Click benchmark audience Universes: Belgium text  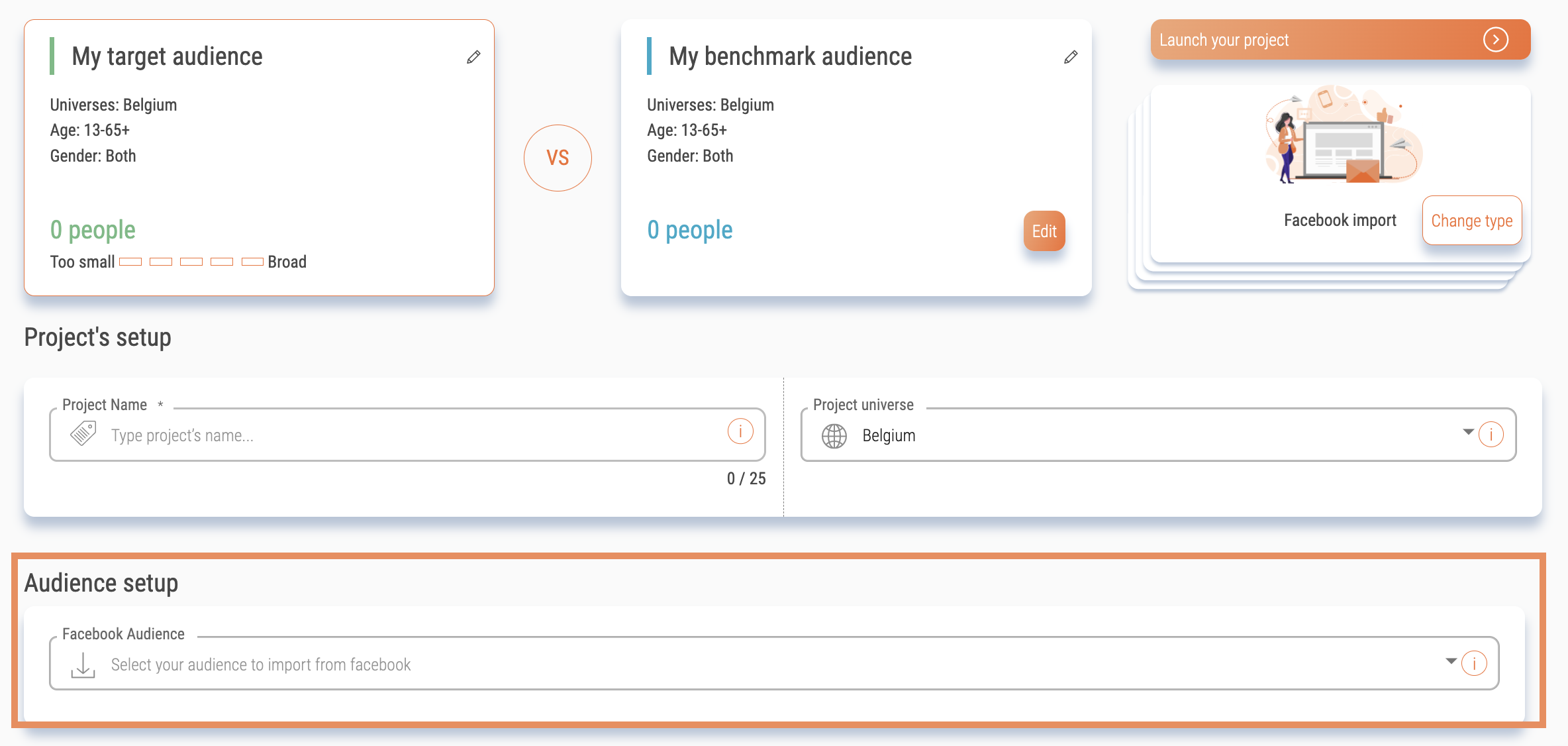coord(710,105)
